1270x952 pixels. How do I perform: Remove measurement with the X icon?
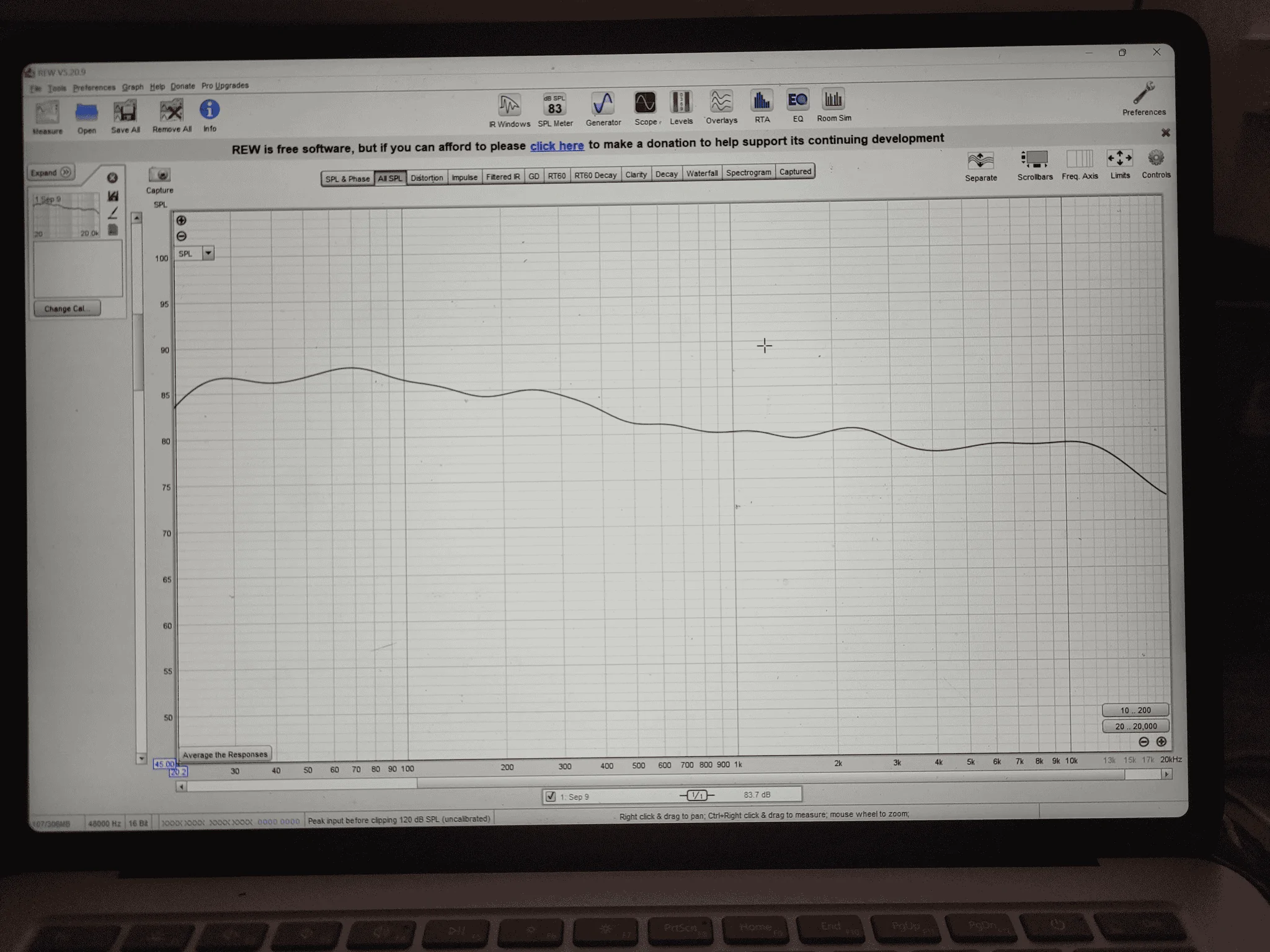(112, 178)
